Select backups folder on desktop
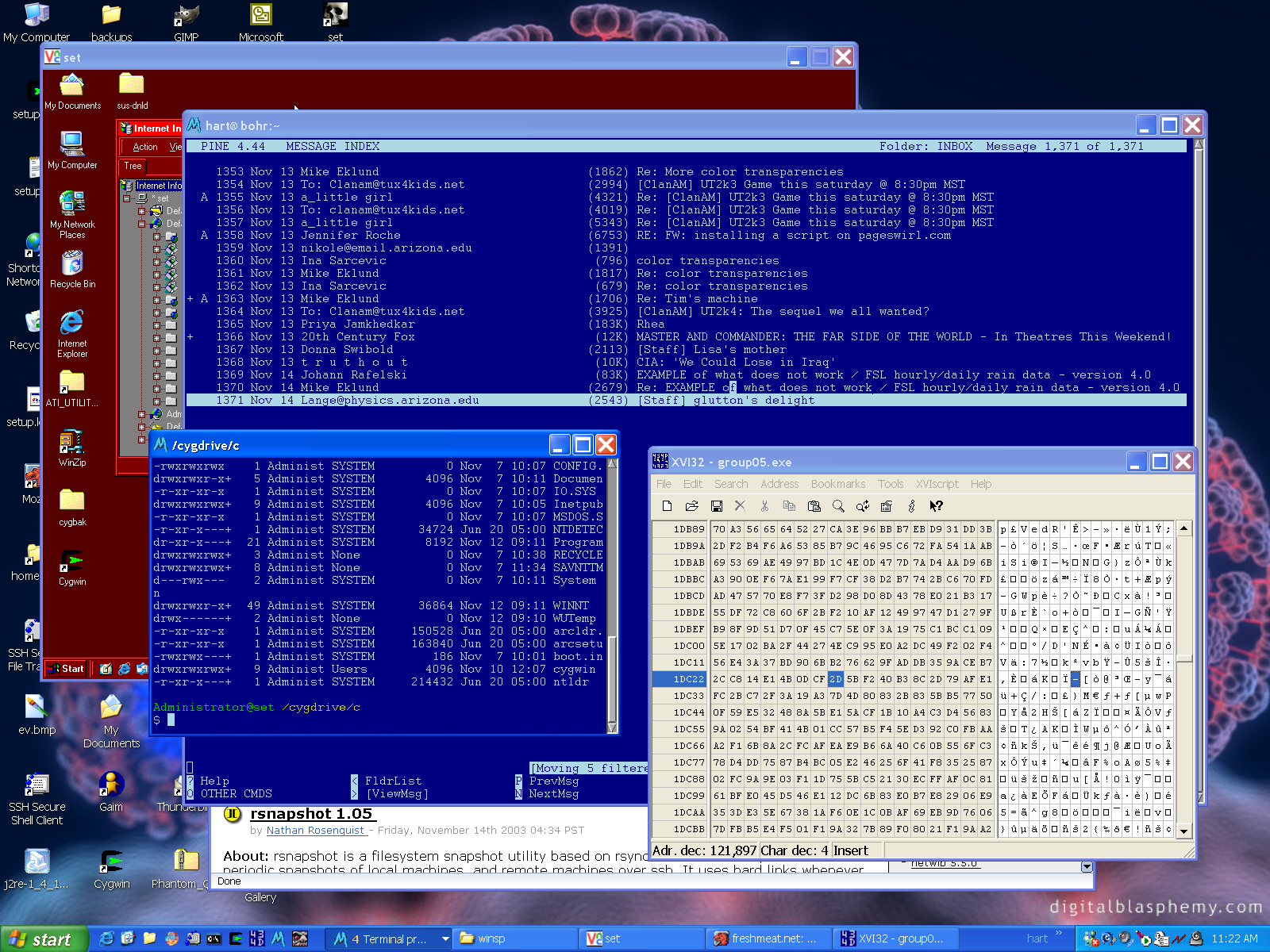The width and height of the screenshot is (1270, 952). click(112, 21)
